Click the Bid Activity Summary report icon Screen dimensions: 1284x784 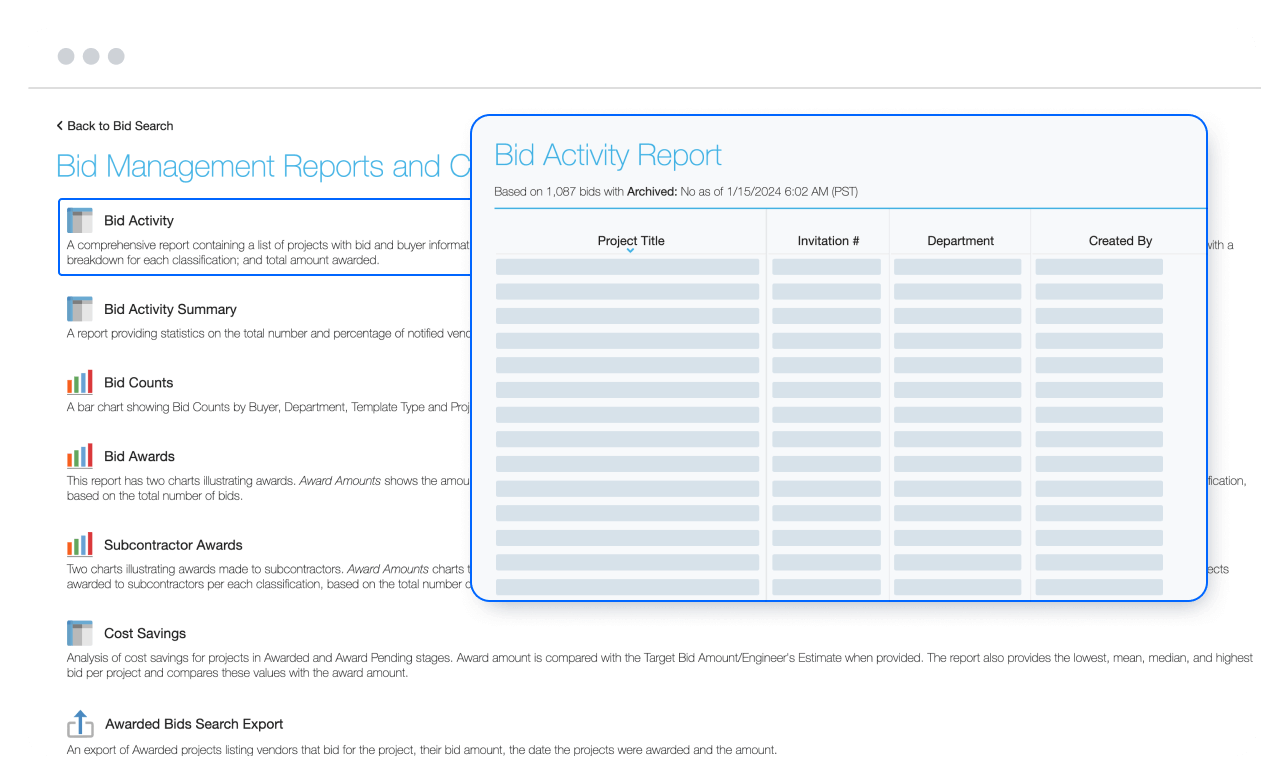[x=79, y=308]
